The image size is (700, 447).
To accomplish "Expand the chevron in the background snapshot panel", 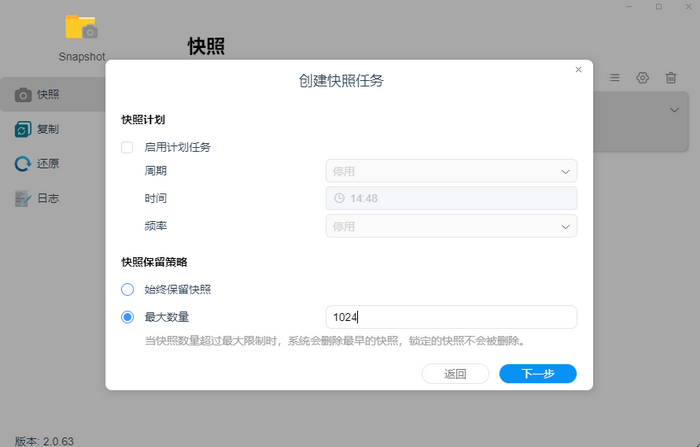I will click(674, 110).
